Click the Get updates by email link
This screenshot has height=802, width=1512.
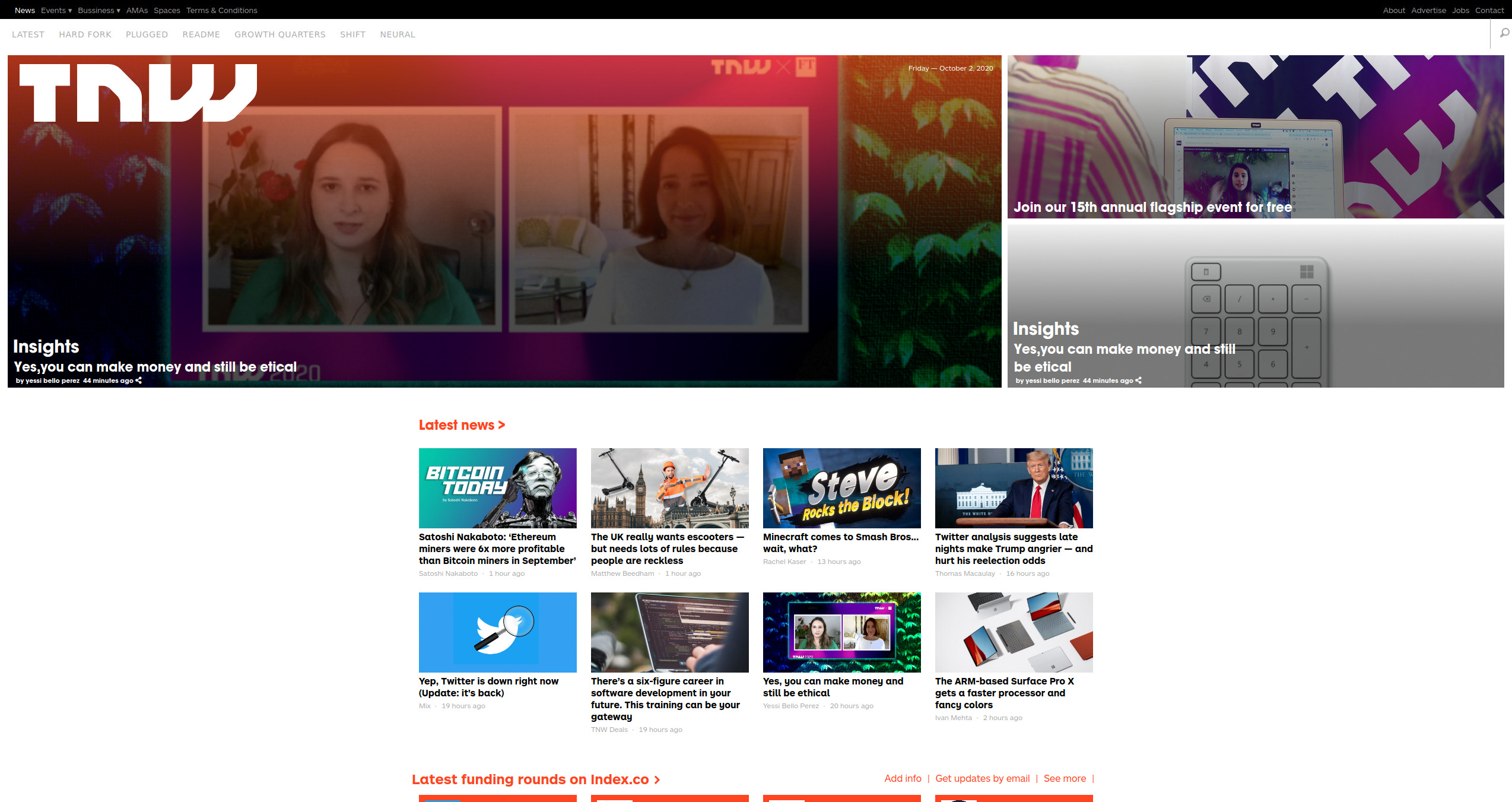[982, 778]
